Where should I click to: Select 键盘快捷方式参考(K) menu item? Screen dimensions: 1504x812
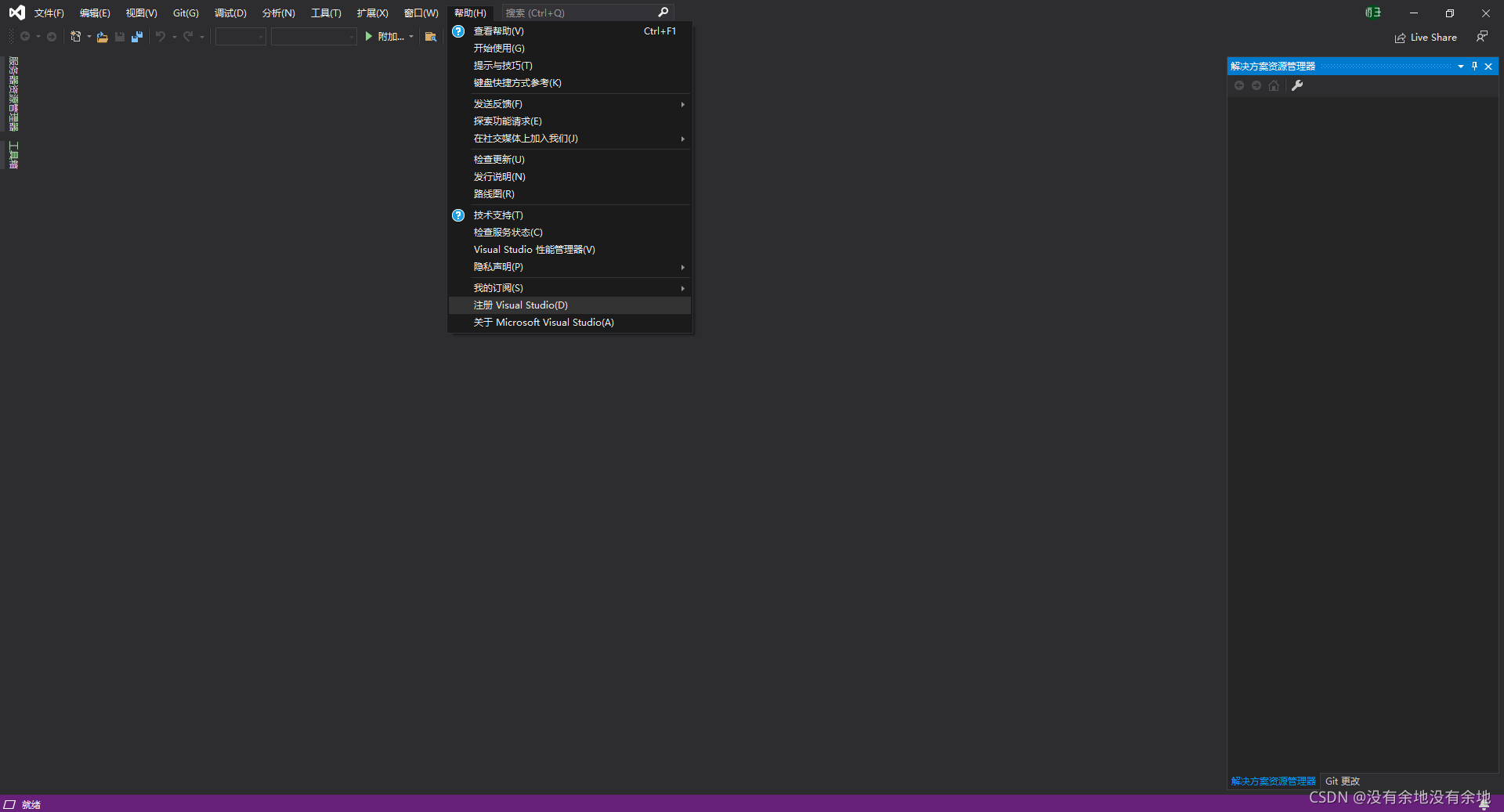coord(569,83)
